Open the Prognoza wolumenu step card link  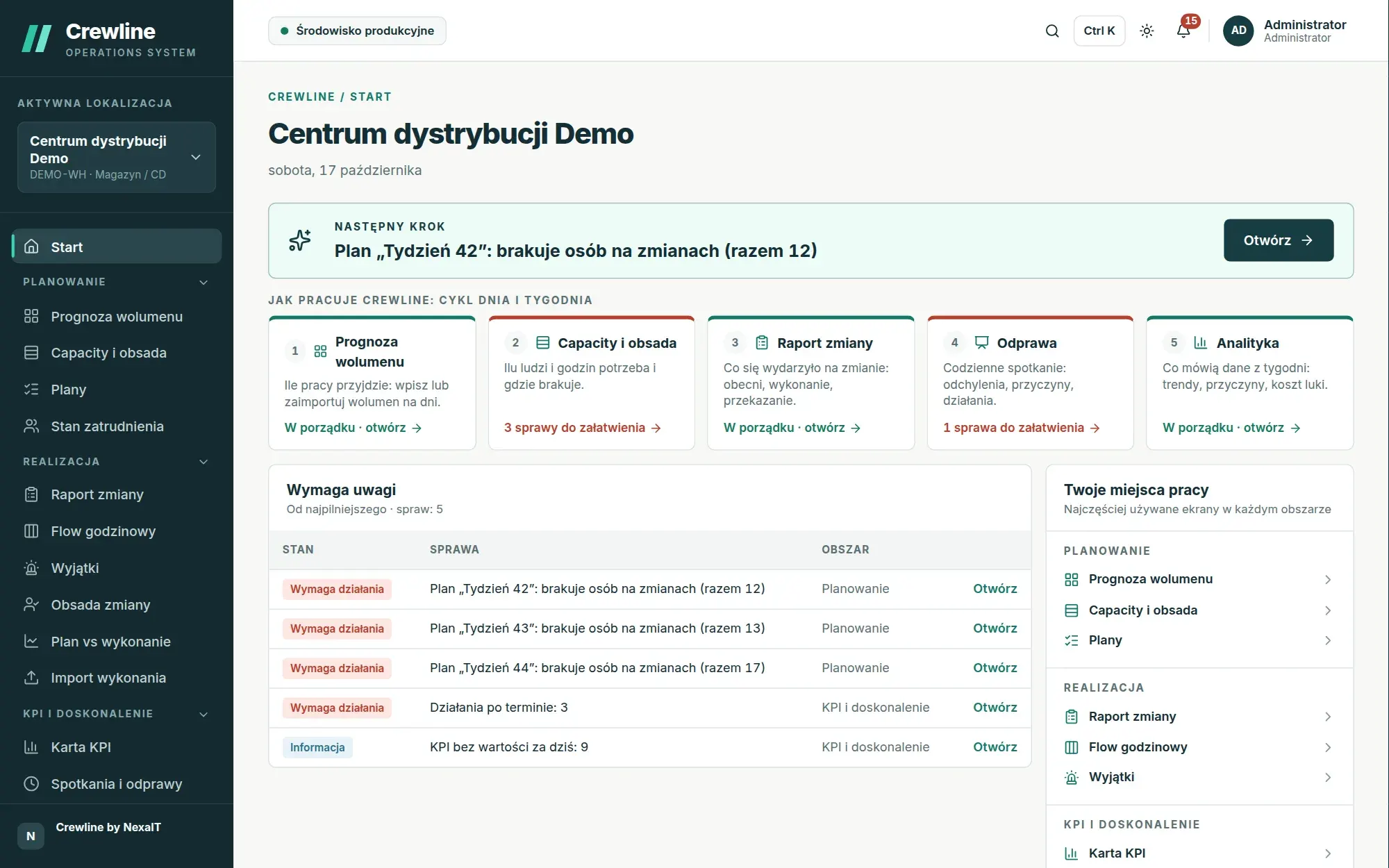[353, 428]
